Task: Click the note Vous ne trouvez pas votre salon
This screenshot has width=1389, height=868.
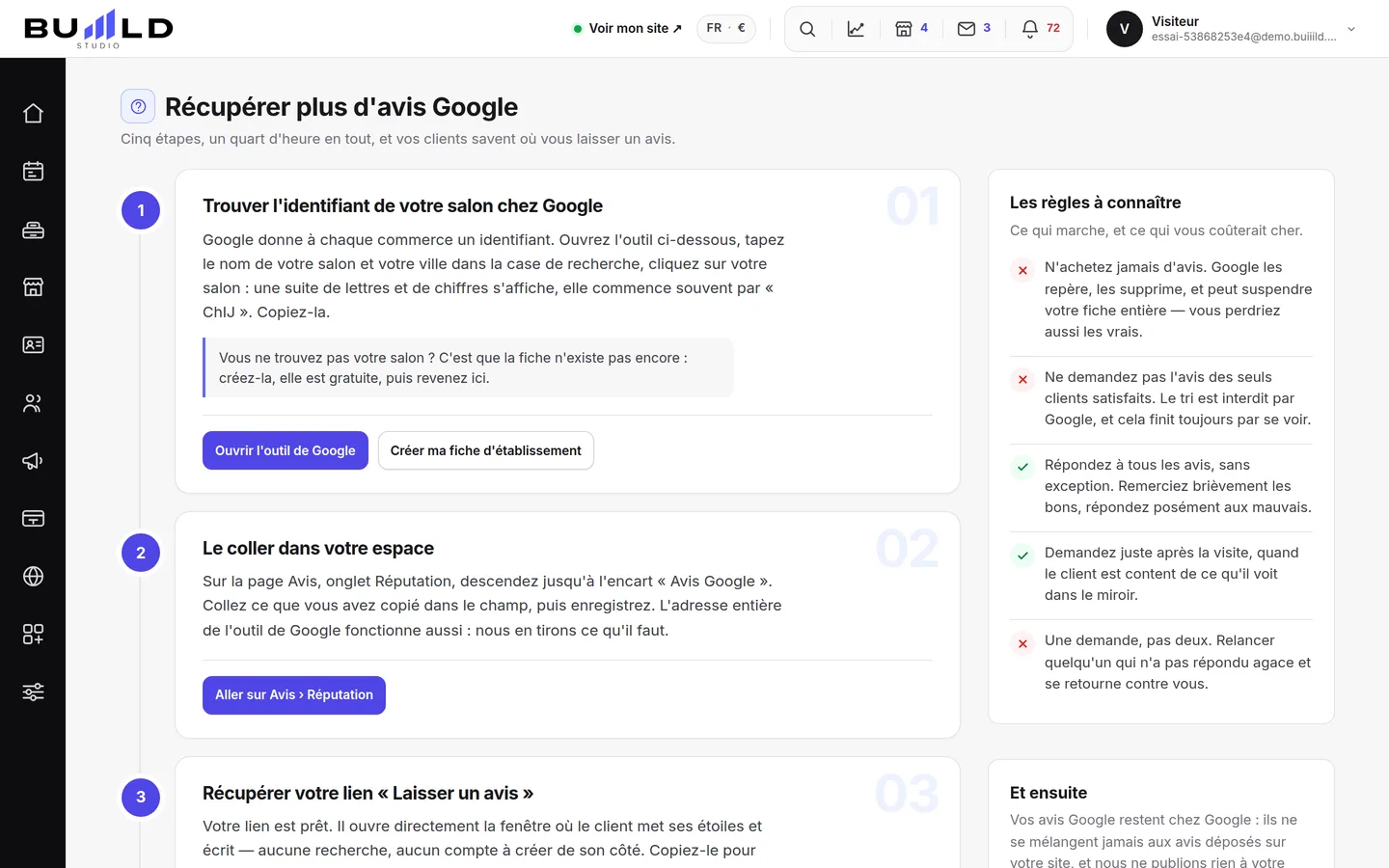Action: [468, 367]
